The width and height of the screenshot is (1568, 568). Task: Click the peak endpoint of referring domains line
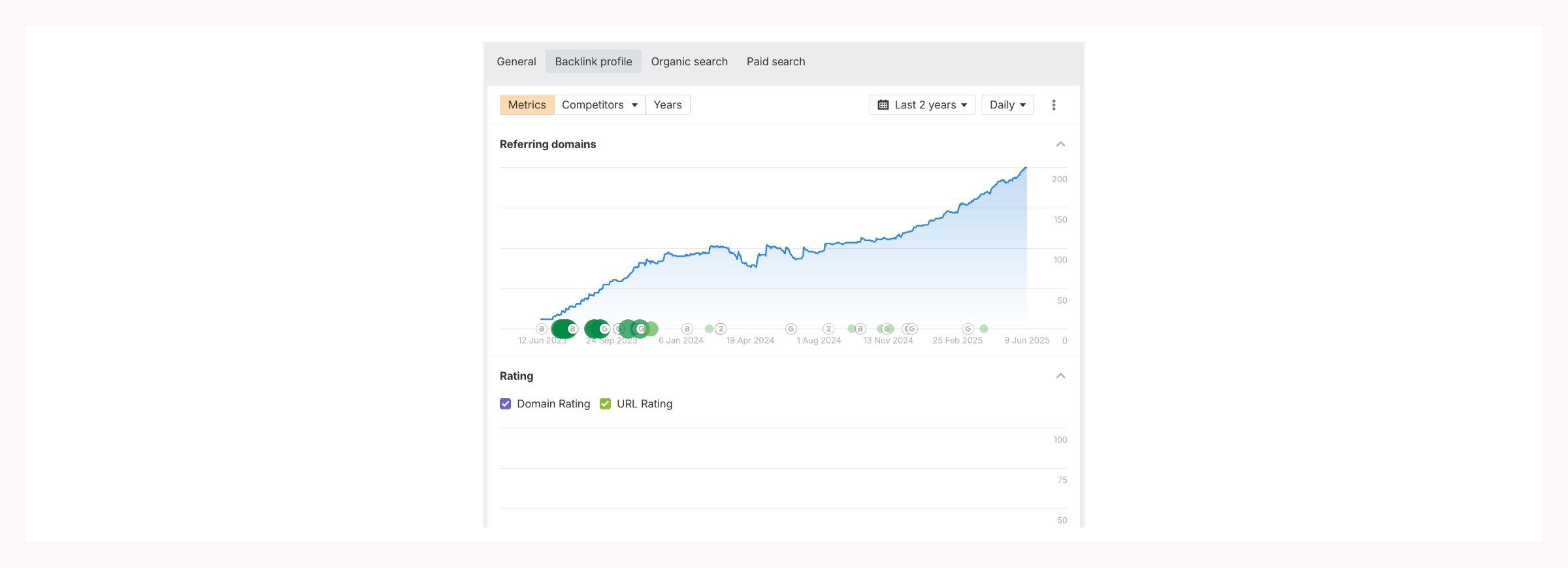(1026, 168)
